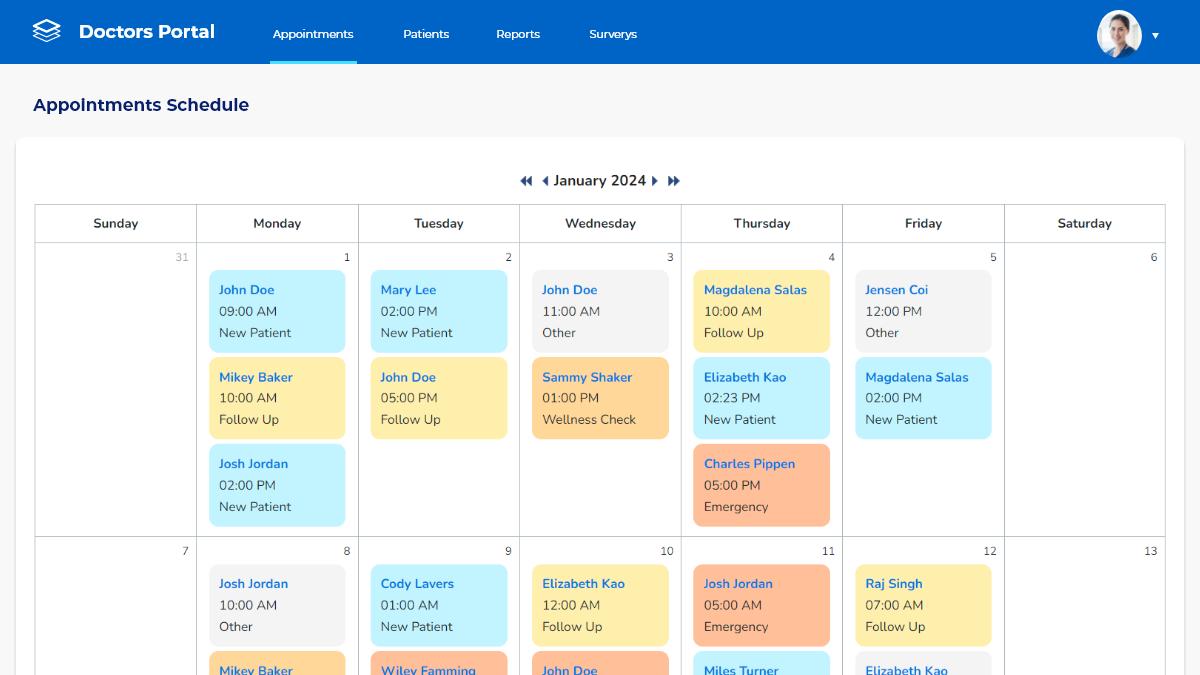Screen dimensions: 1200x675
Task: Switch to the Patients tab
Action: click(x=426, y=33)
